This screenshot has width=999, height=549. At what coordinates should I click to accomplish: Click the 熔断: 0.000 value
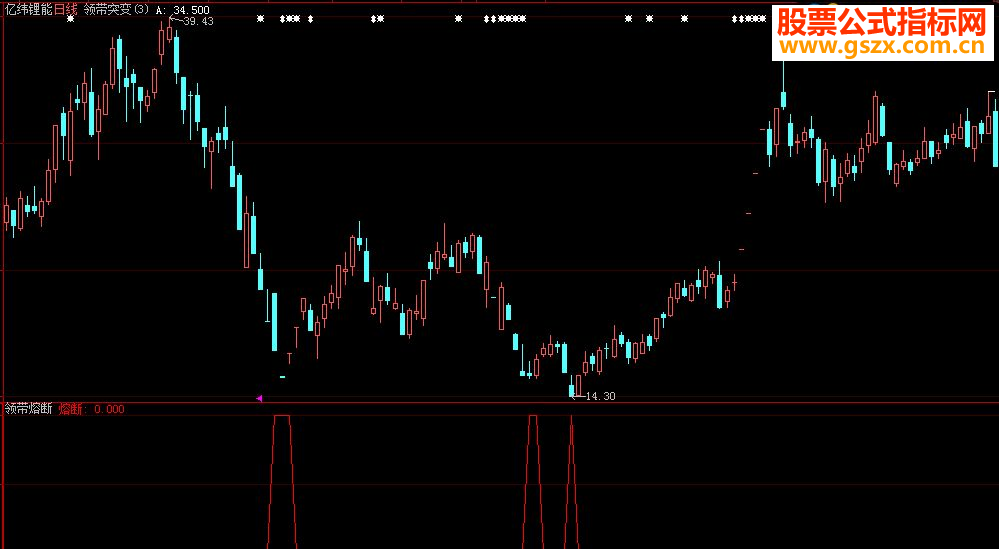[x=91, y=409]
